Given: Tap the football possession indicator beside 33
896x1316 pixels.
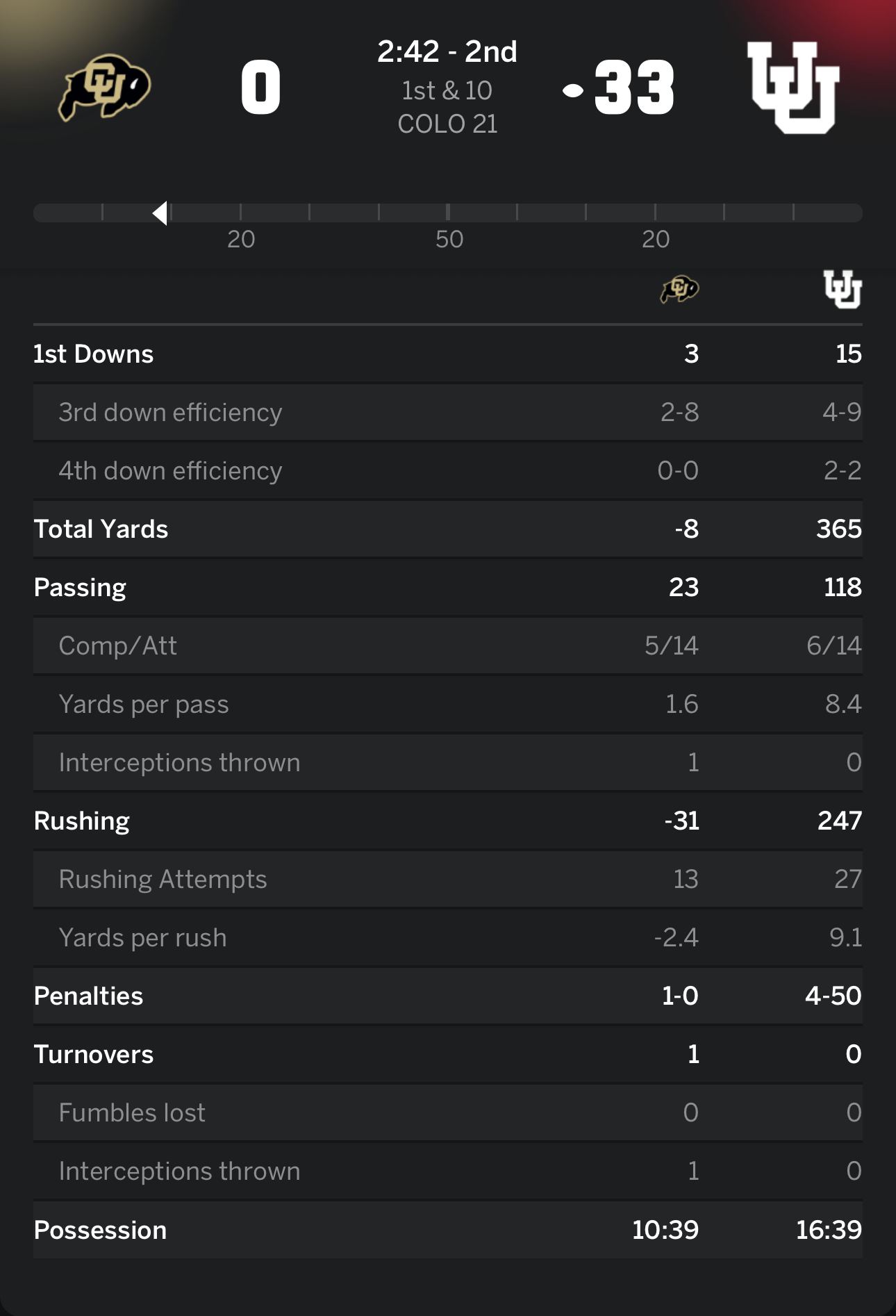Looking at the screenshot, I should click(x=573, y=90).
